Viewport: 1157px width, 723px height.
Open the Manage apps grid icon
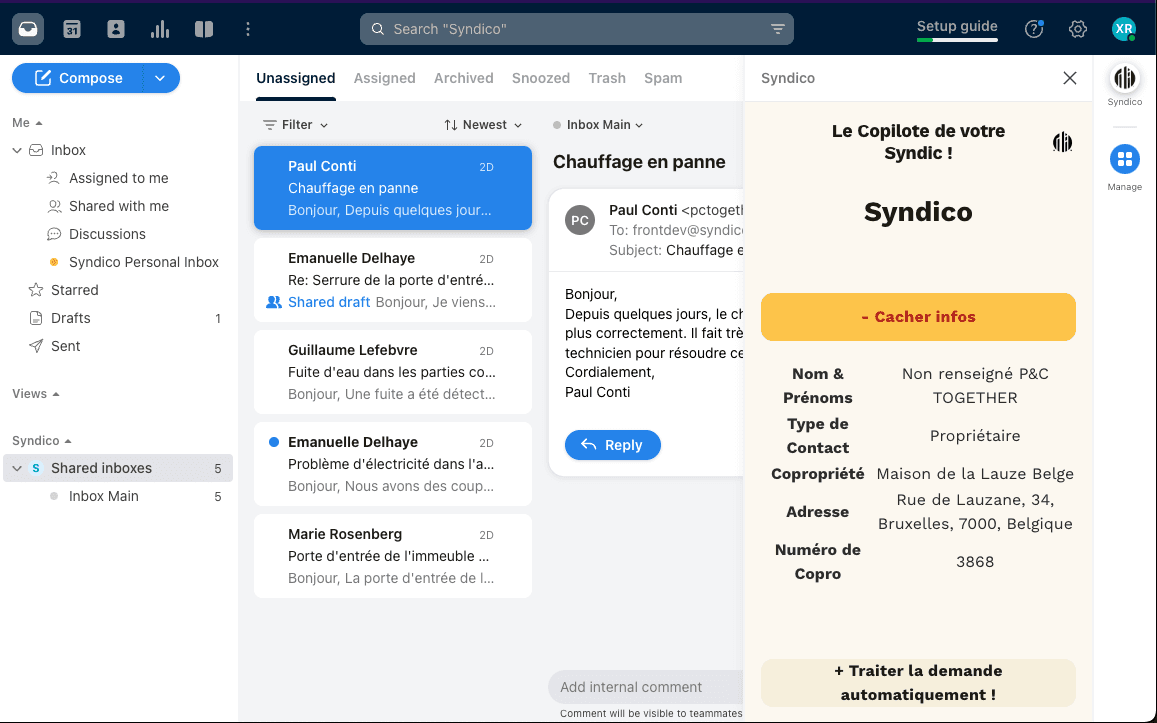[x=1125, y=159]
